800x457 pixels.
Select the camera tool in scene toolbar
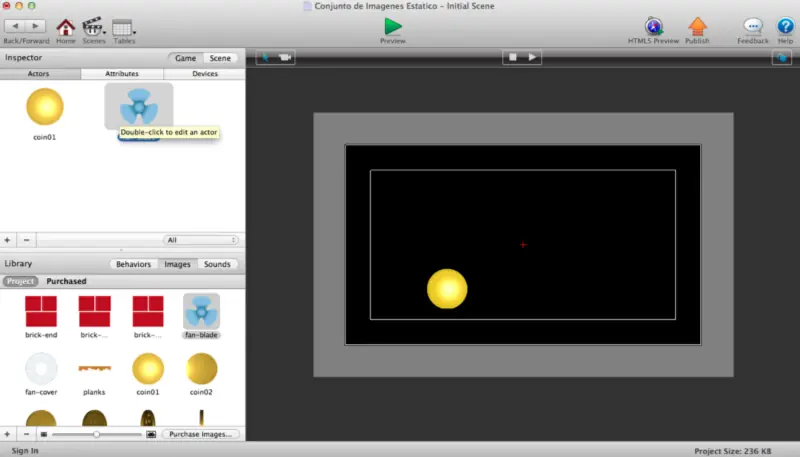coord(285,57)
